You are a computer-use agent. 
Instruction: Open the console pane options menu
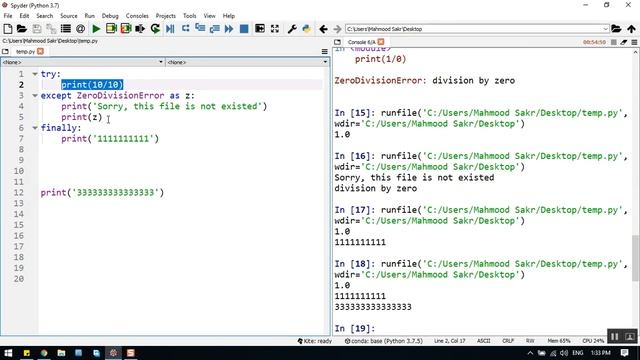pyautogui.click(x=634, y=42)
